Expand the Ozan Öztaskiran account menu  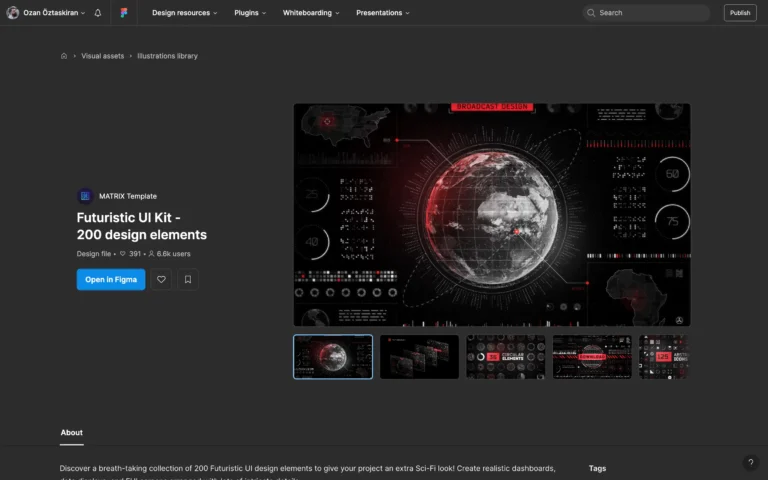coord(54,13)
